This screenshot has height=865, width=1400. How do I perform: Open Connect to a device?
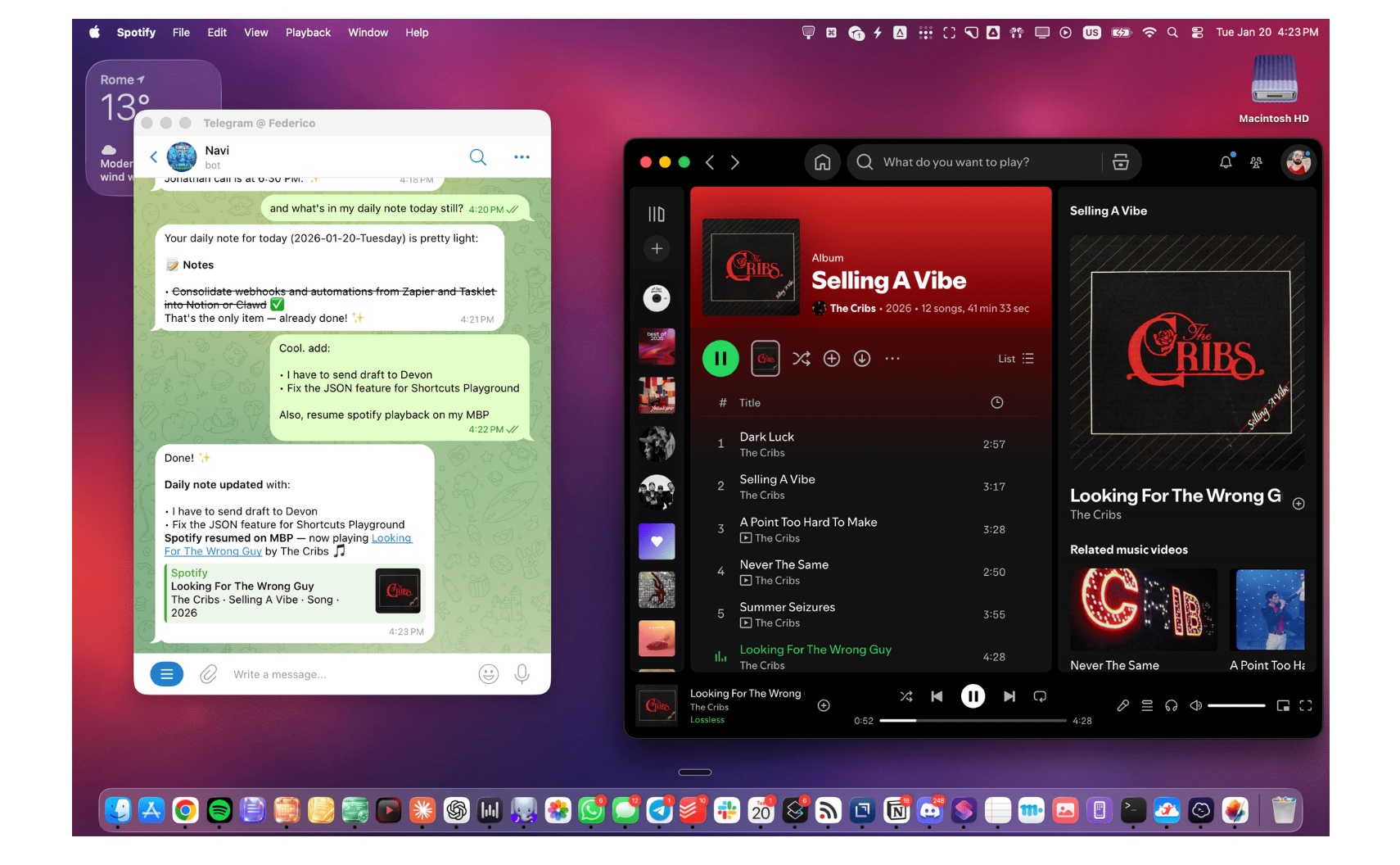click(x=1172, y=705)
